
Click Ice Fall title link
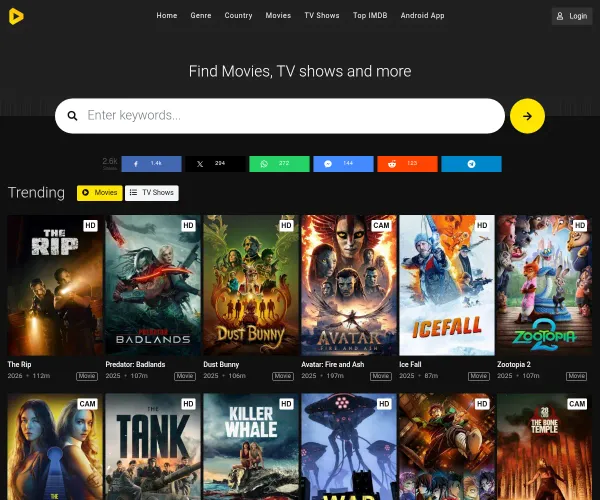410,364
